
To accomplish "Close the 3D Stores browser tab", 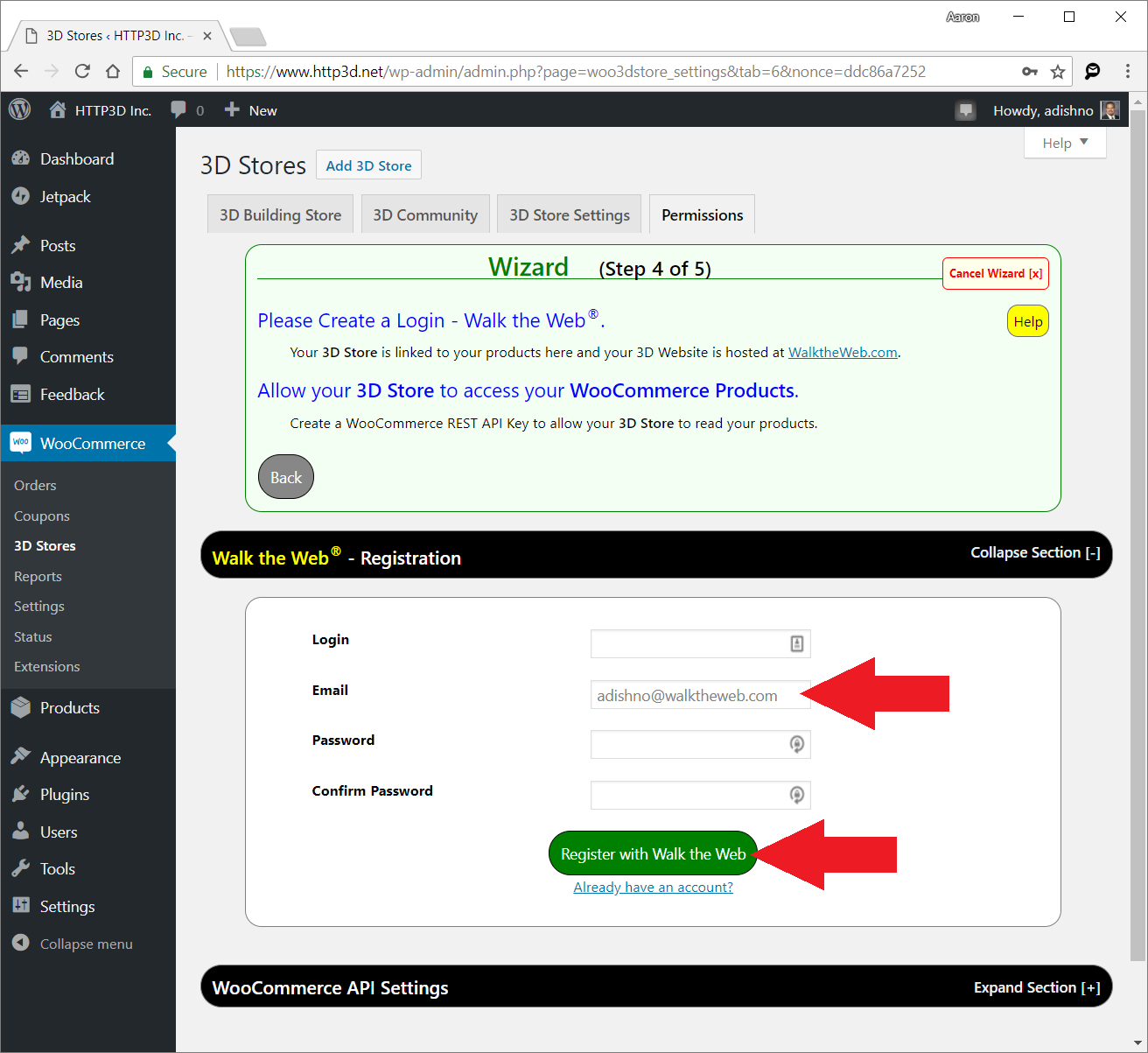I will [207, 36].
